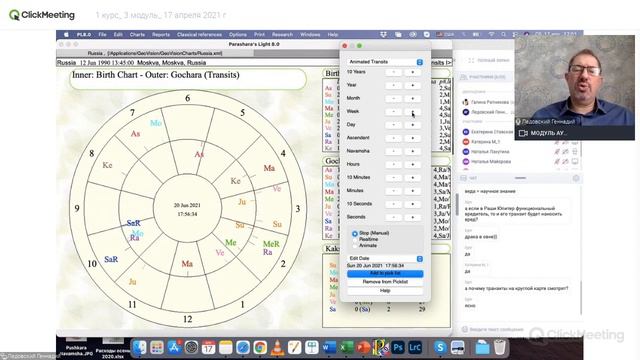Open the Edit Date dropdown
The height and width of the screenshot is (360, 640).
pos(385,258)
